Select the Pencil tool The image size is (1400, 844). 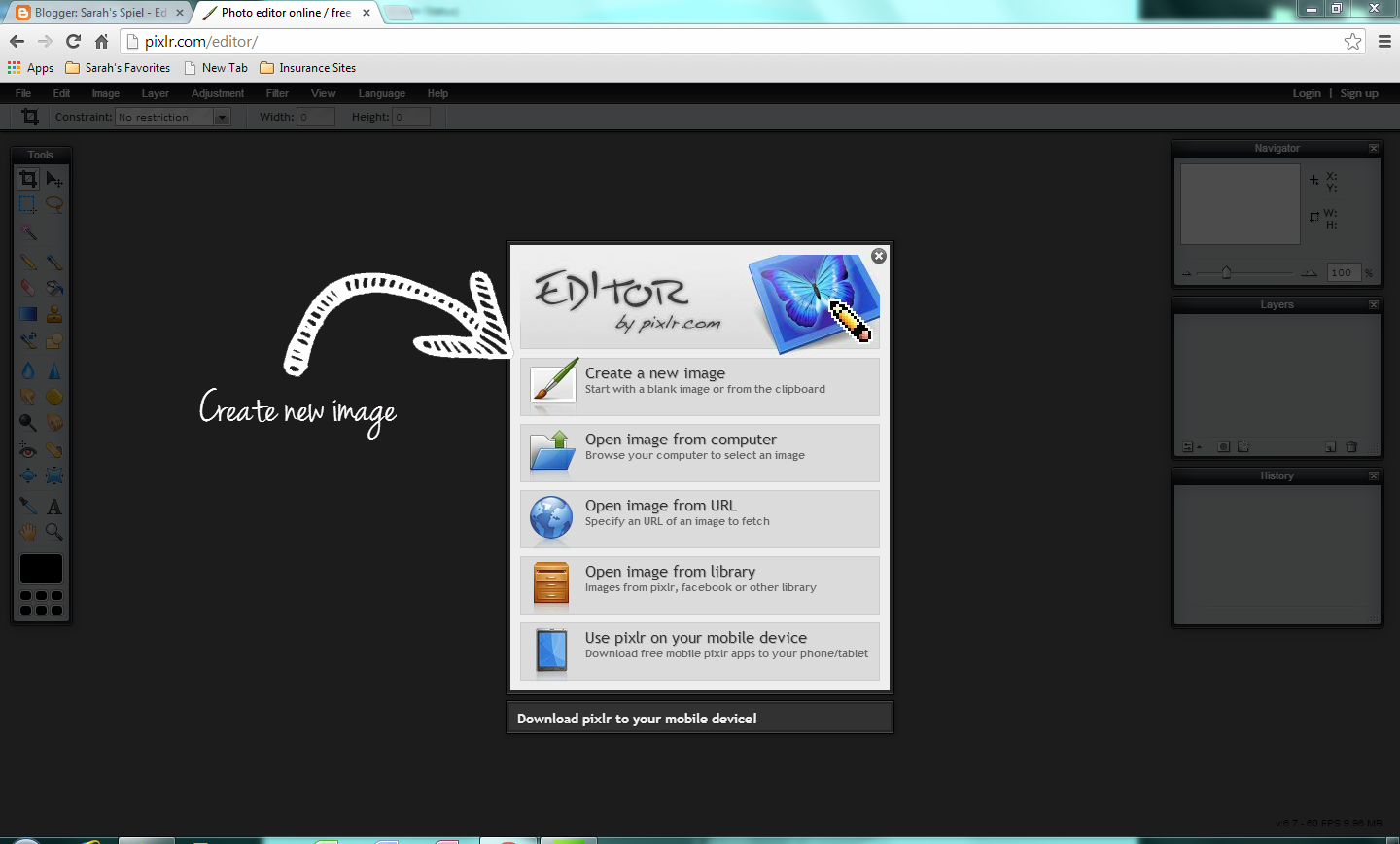28,262
